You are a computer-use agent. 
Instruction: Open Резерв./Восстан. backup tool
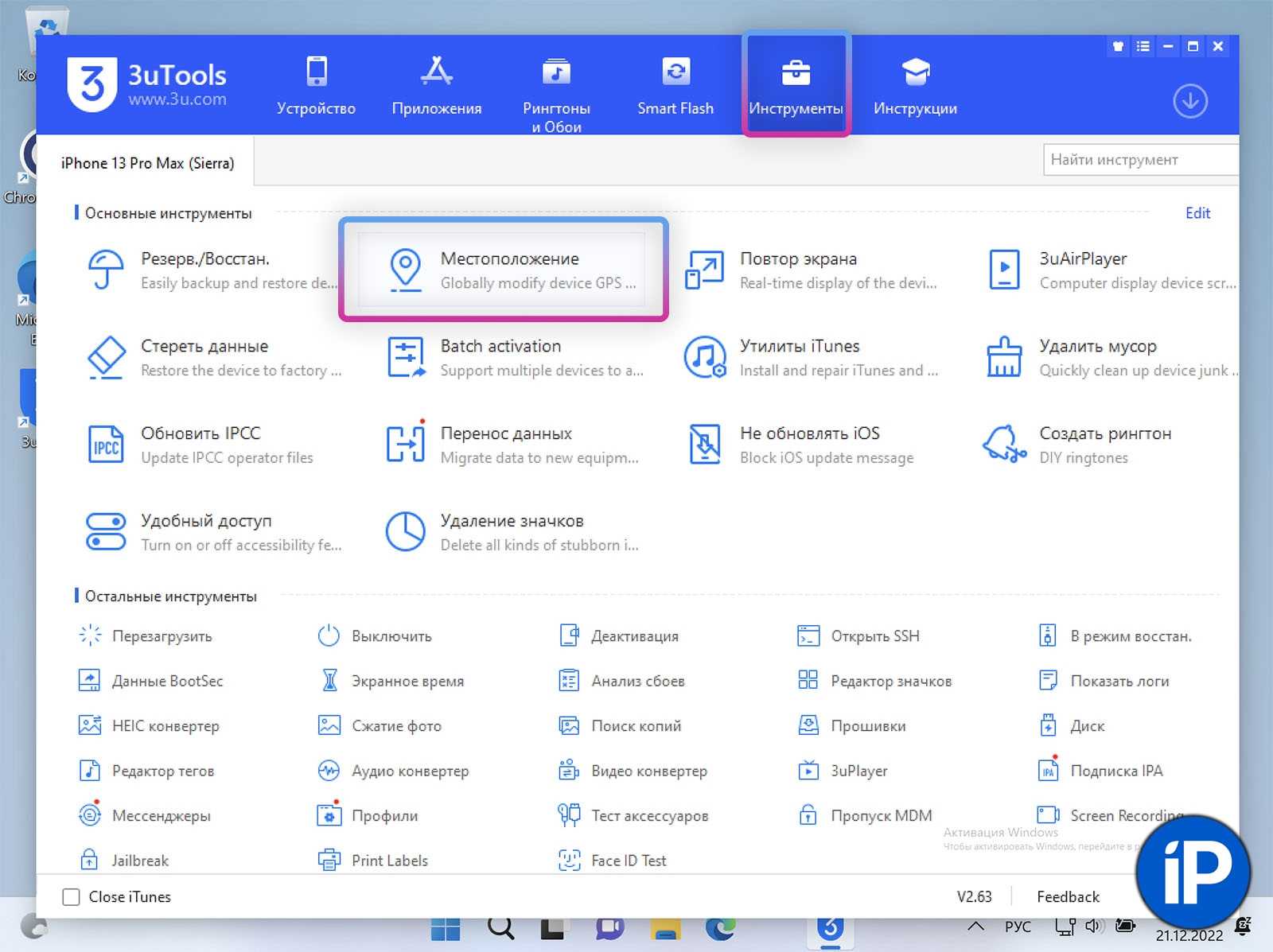211,270
